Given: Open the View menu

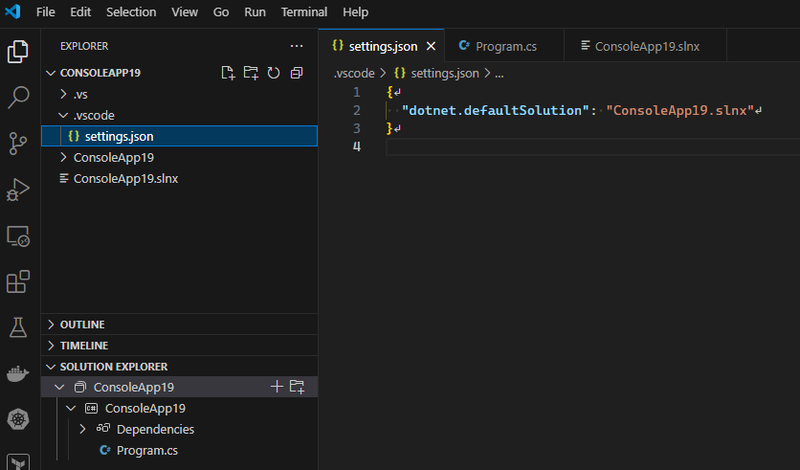Looking at the screenshot, I should coord(185,12).
